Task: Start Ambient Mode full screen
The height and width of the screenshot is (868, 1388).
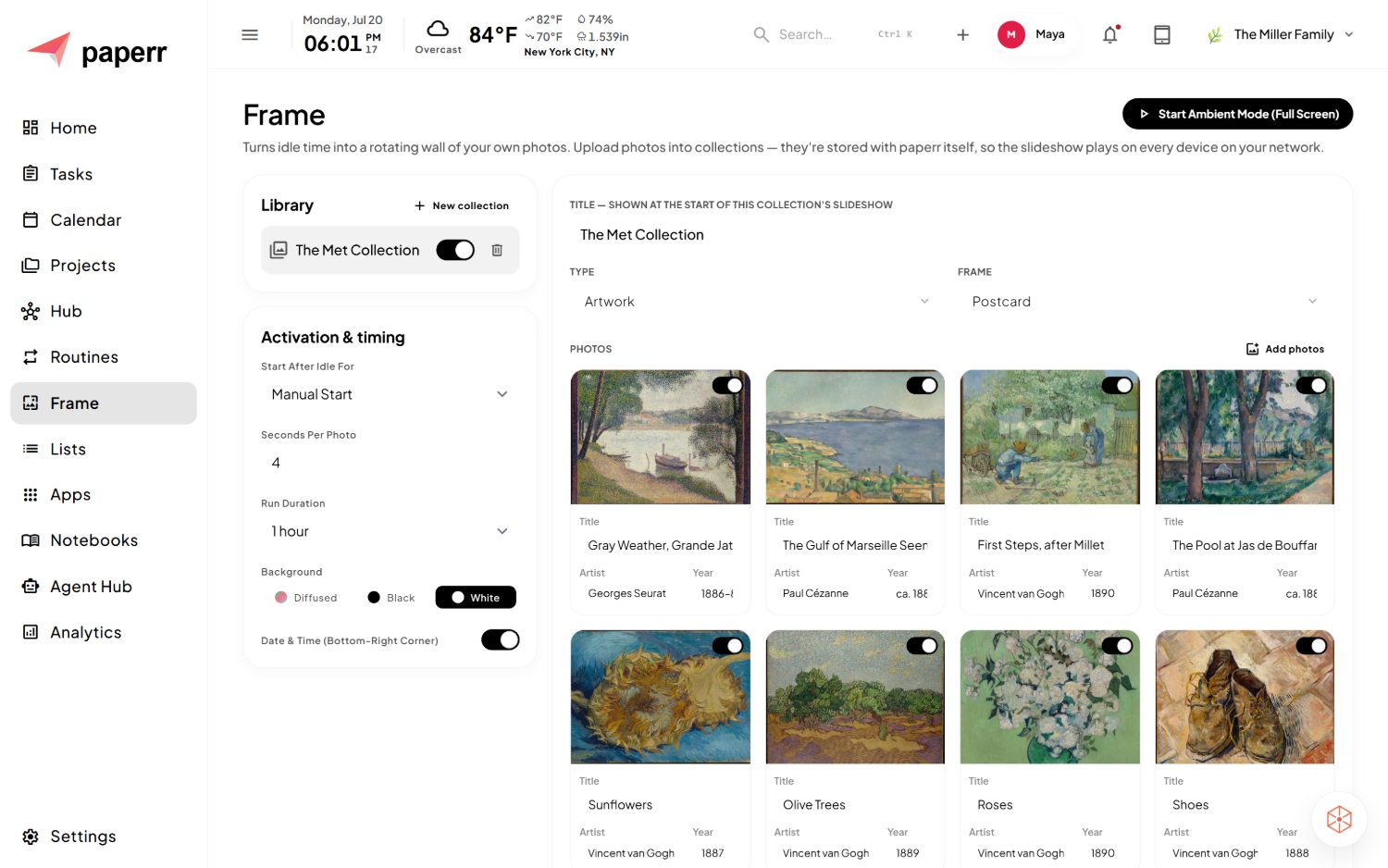Action: [1237, 114]
